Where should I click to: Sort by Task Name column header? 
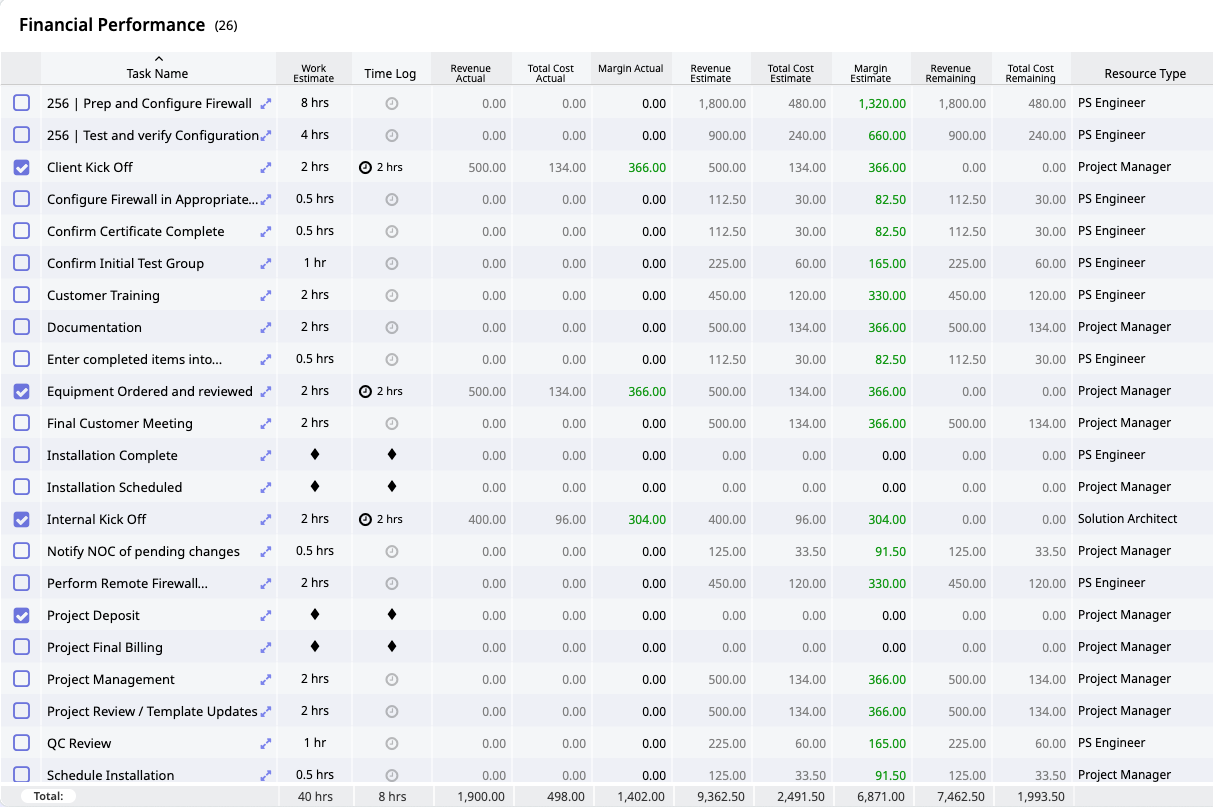point(158,69)
